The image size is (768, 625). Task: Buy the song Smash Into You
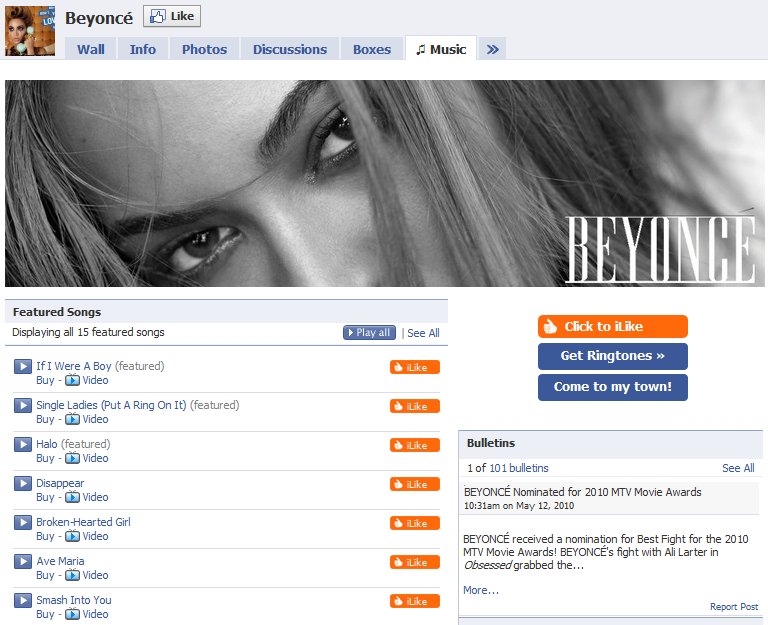(45, 614)
